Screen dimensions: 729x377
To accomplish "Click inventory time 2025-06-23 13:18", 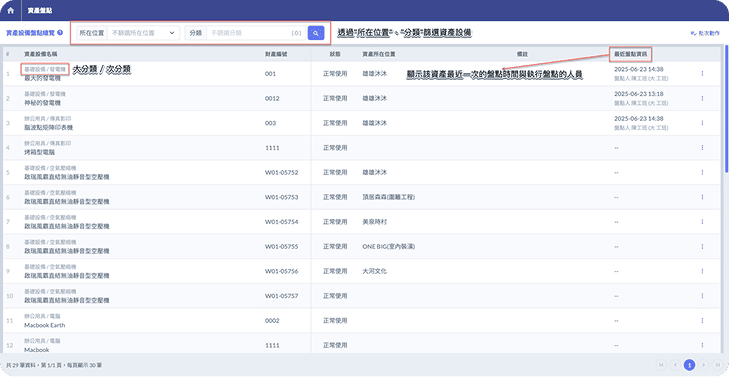I will click(639, 94).
